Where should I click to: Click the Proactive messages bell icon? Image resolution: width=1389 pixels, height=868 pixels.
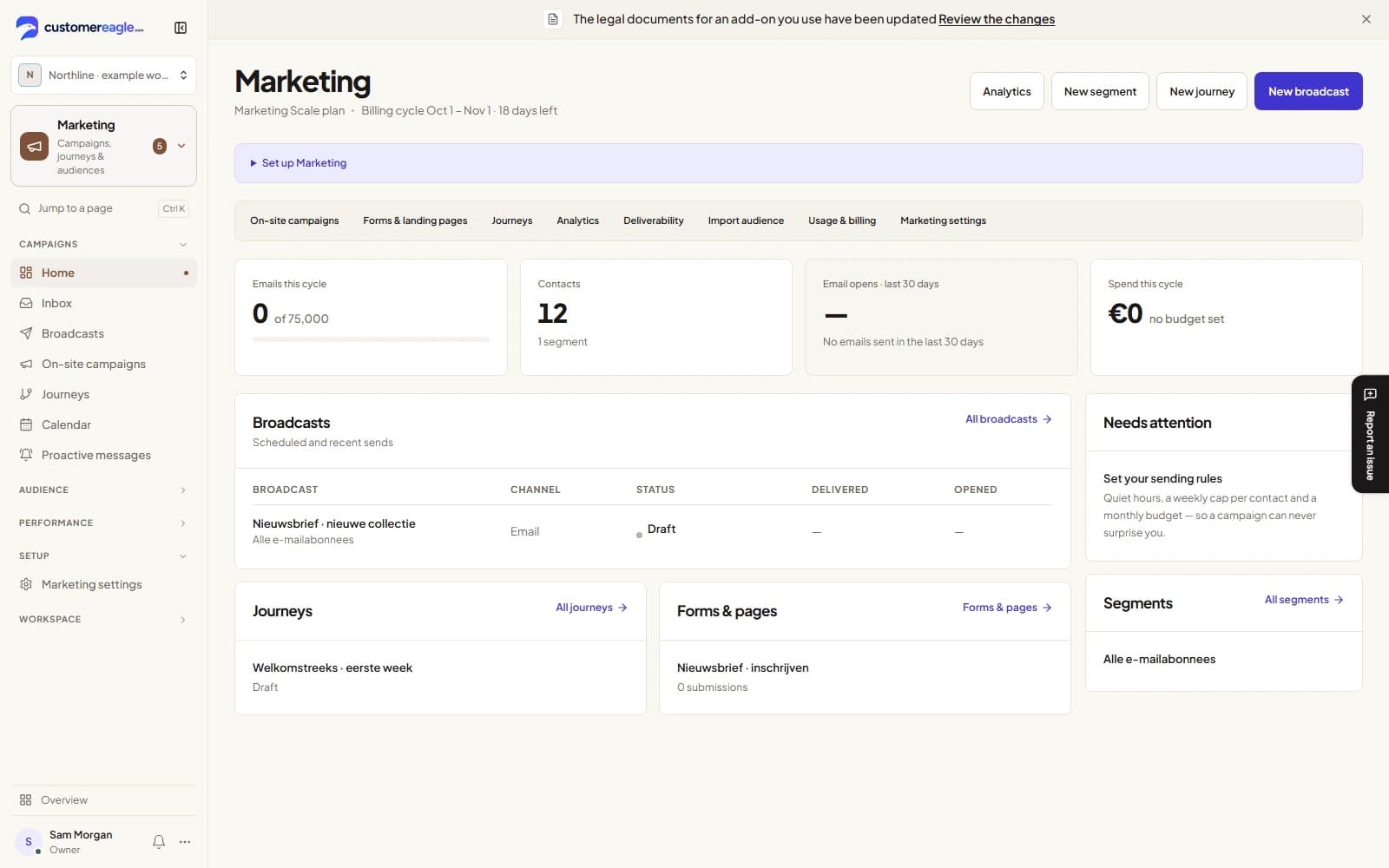pos(26,455)
